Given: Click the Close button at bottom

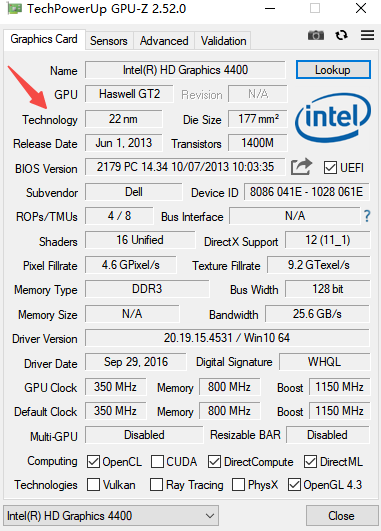Looking at the screenshot, I should [342, 516].
